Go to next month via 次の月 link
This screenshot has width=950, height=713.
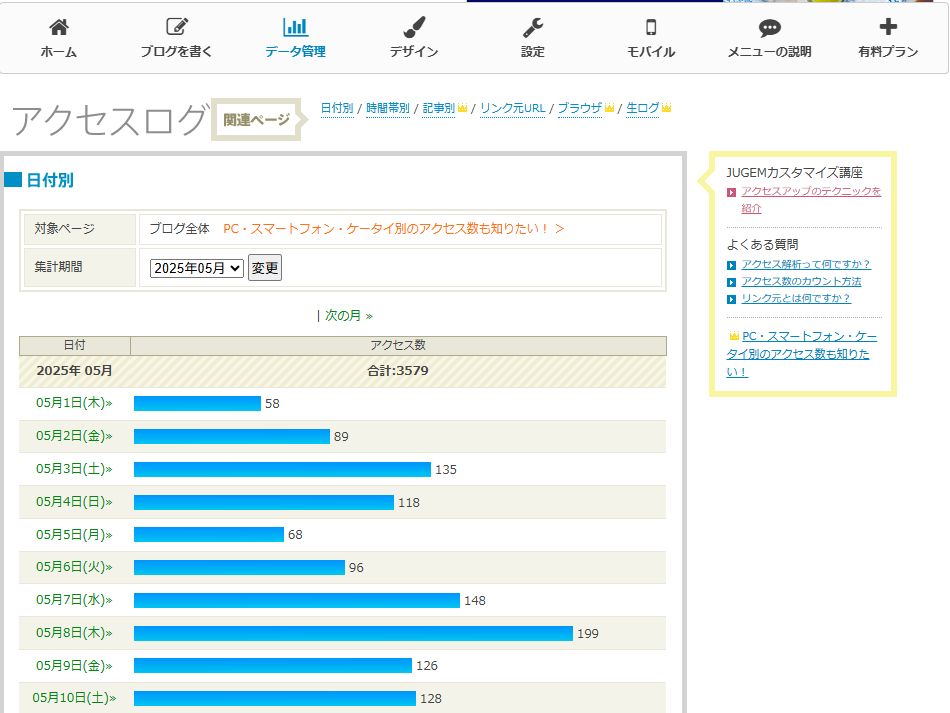point(347,316)
